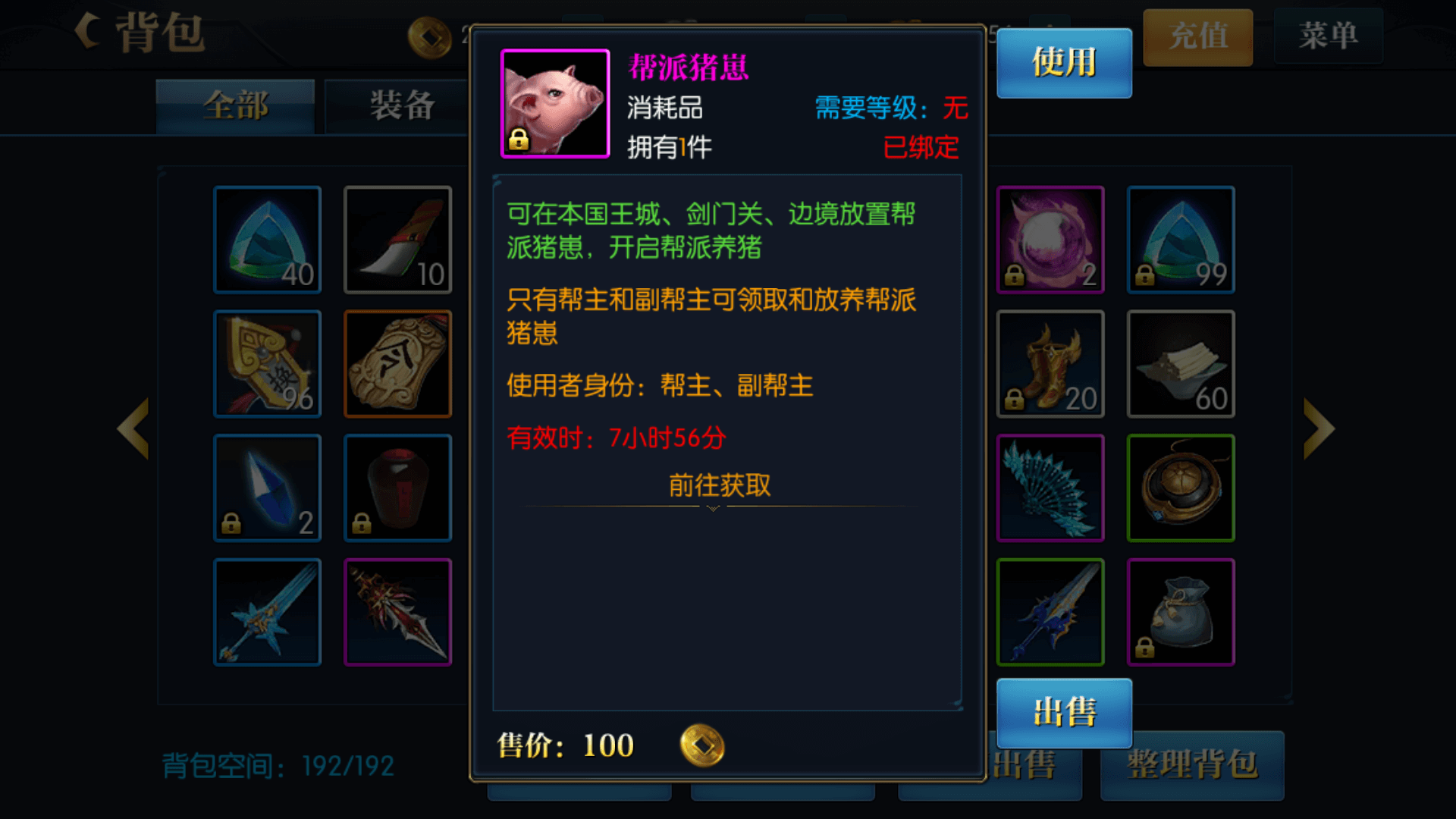Select the blue gem stack of 40
The width and height of the screenshot is (1456, 819).
click(x=268, y=240)
